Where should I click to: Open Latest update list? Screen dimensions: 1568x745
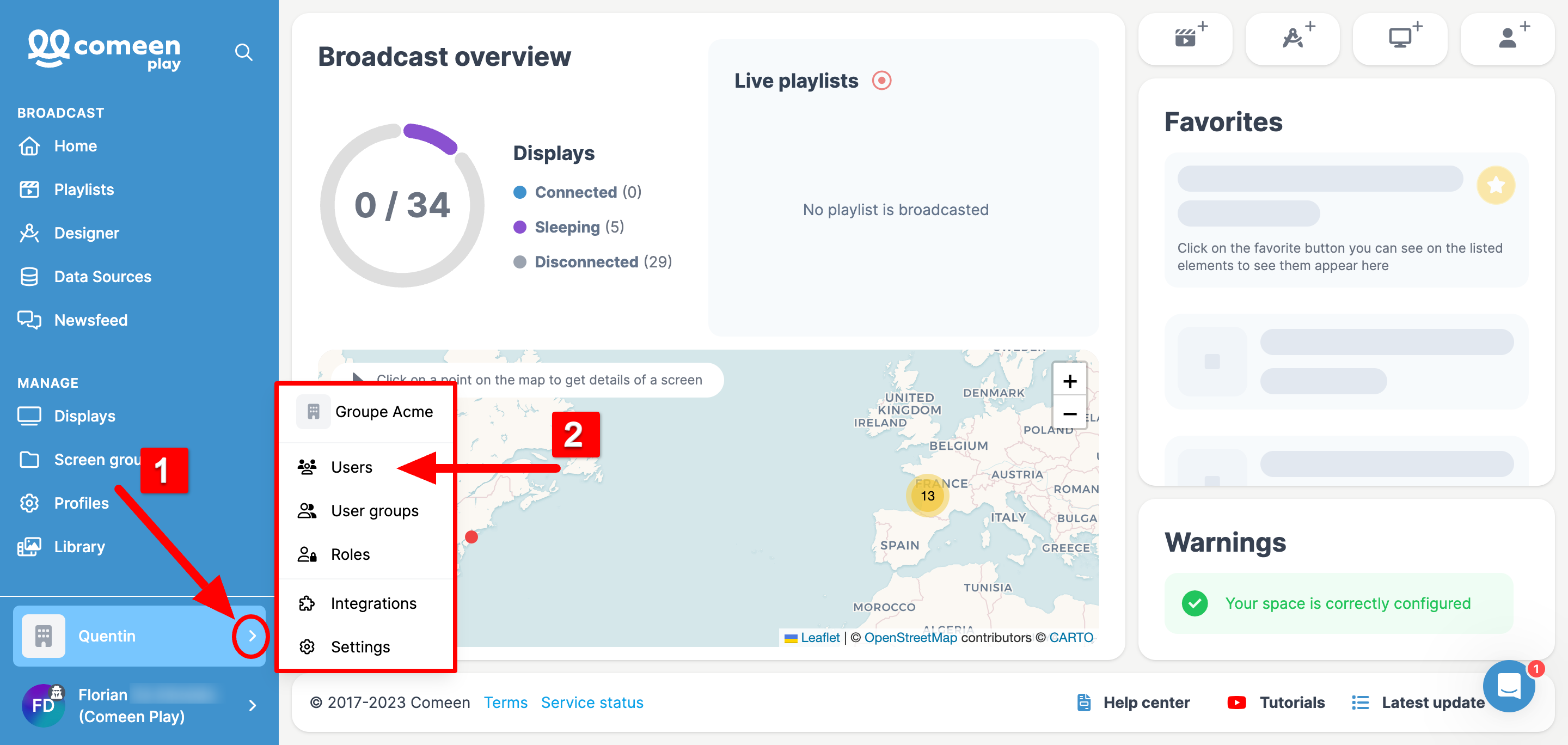pyautogui.click(x=1418, y=703)
